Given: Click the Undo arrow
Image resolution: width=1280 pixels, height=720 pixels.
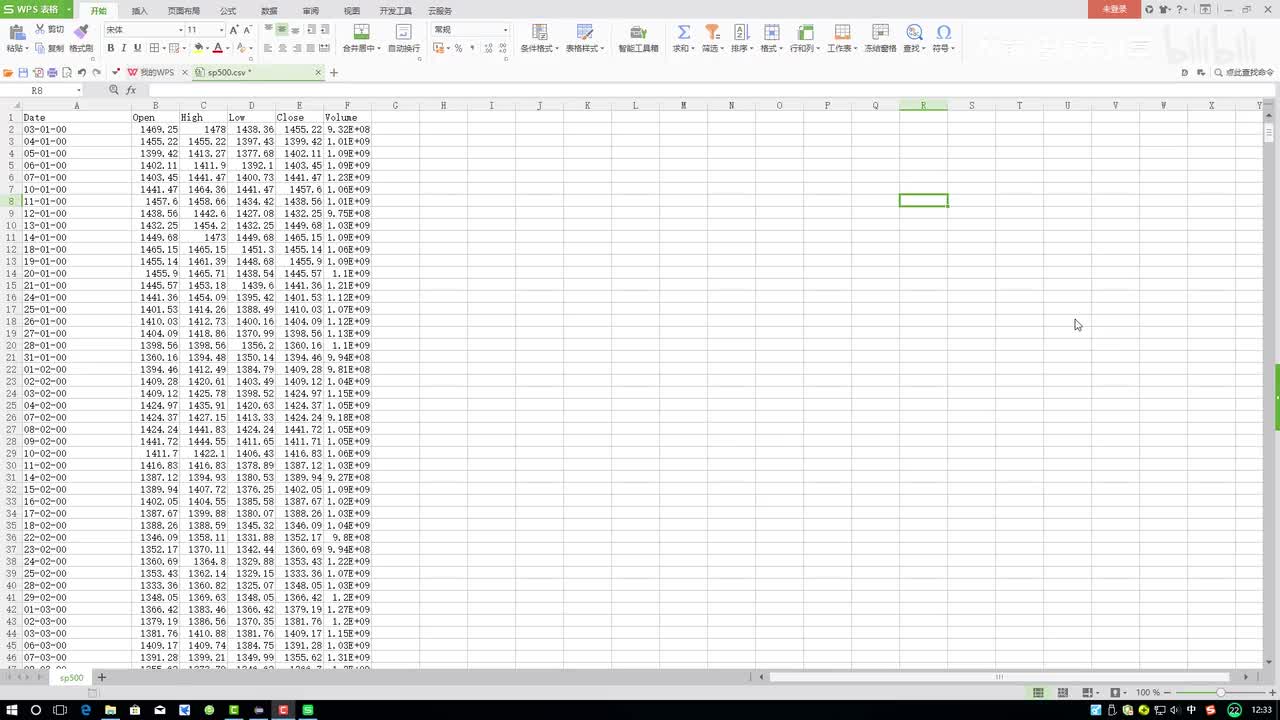Looking at the screenshot, I should tap(82, 73).
